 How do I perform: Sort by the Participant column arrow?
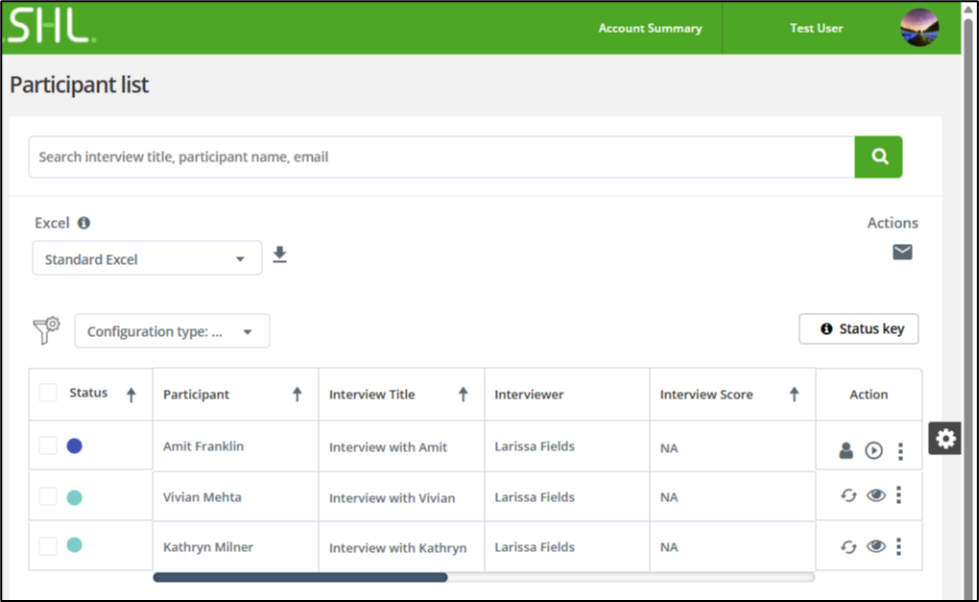[x=297, y=395]
